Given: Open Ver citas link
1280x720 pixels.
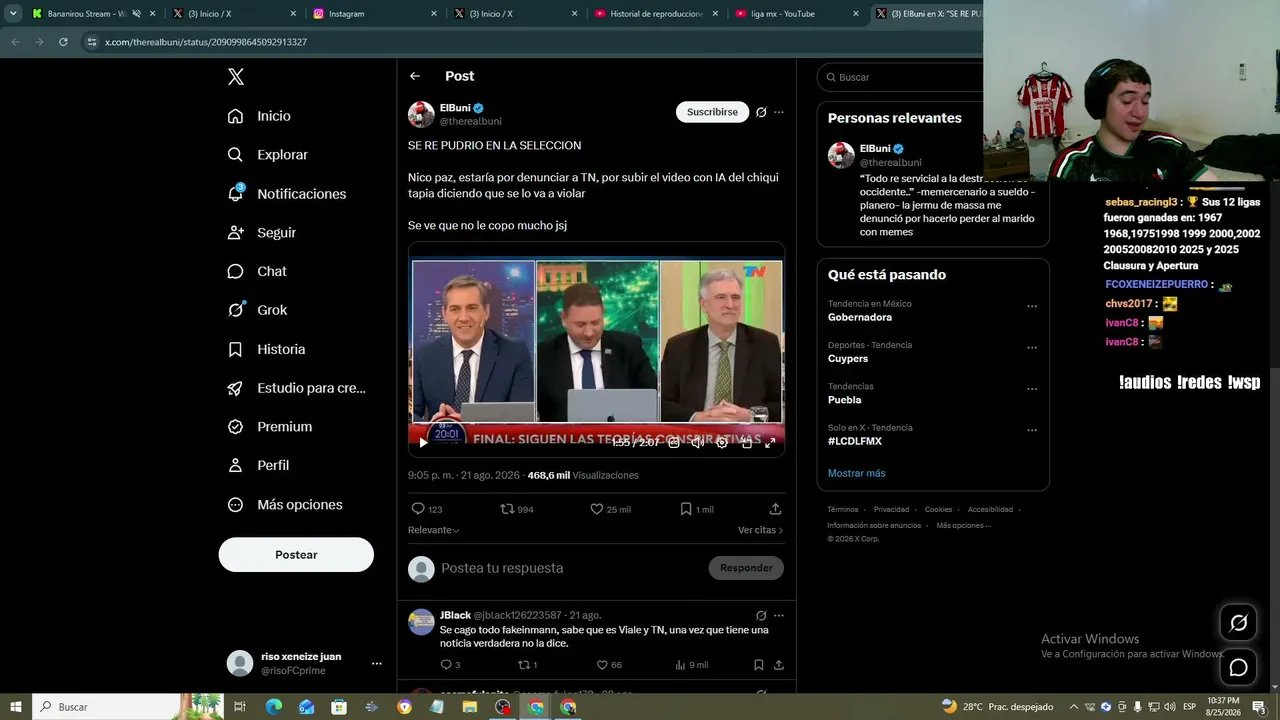Looking at the screenshot, I should click(761, 530).
